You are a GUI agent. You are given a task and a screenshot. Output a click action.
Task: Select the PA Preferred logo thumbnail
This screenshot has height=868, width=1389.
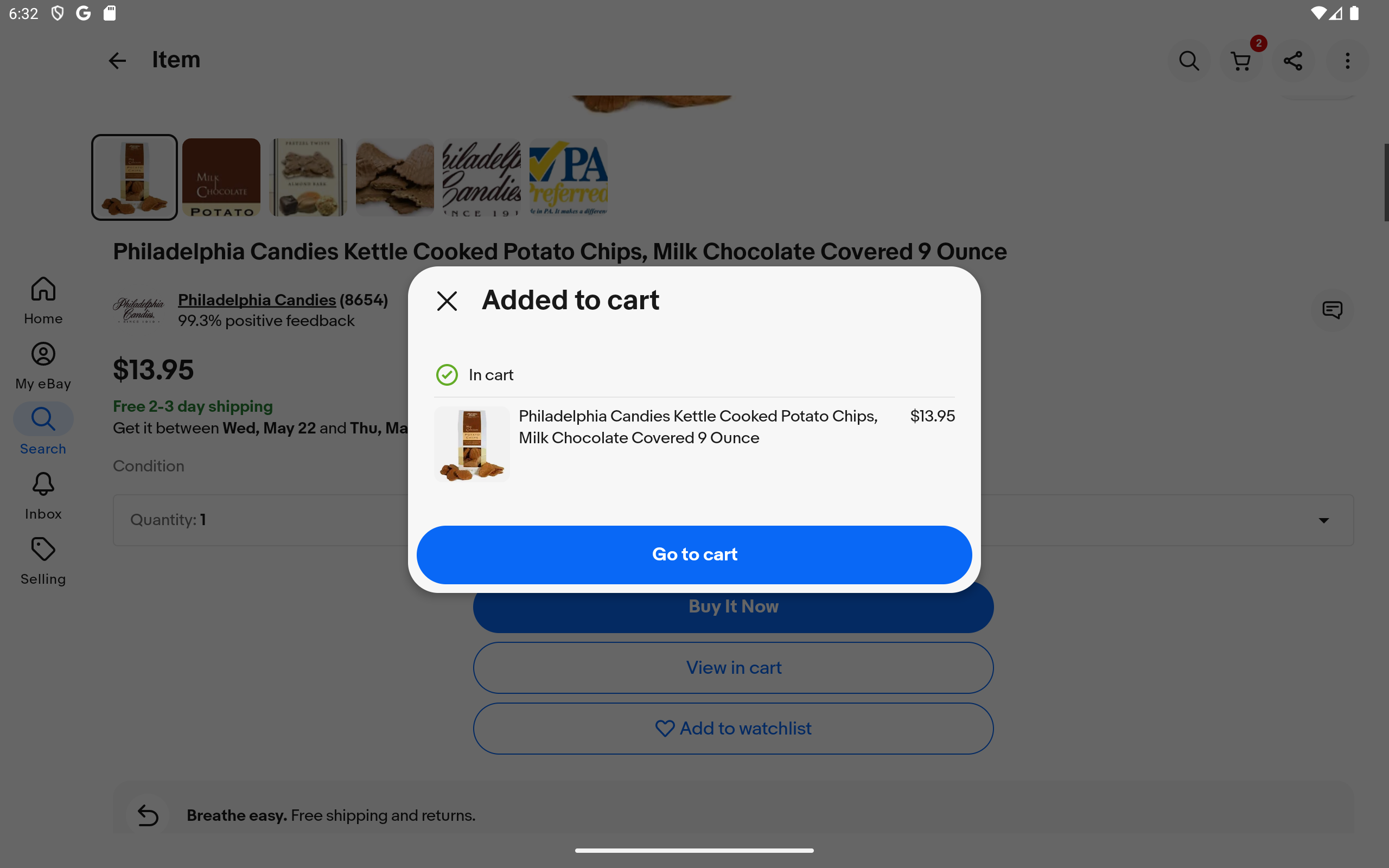coord(568,177)
